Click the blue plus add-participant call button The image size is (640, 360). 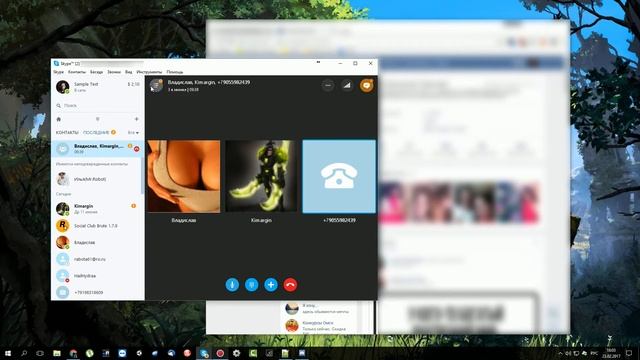pyautogui.click(x=271, y=284)
